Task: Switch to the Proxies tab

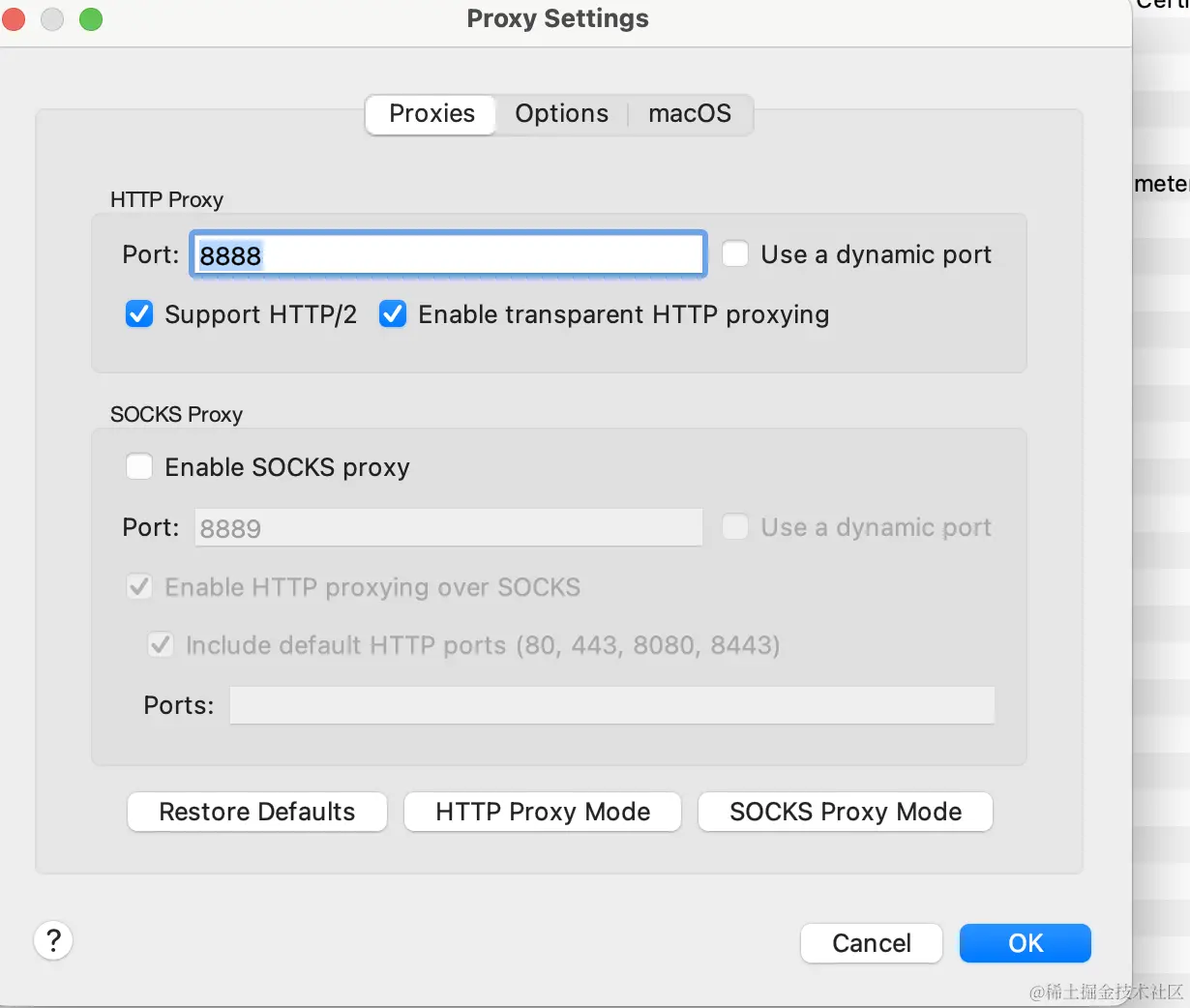Action: tap(431, 114)
